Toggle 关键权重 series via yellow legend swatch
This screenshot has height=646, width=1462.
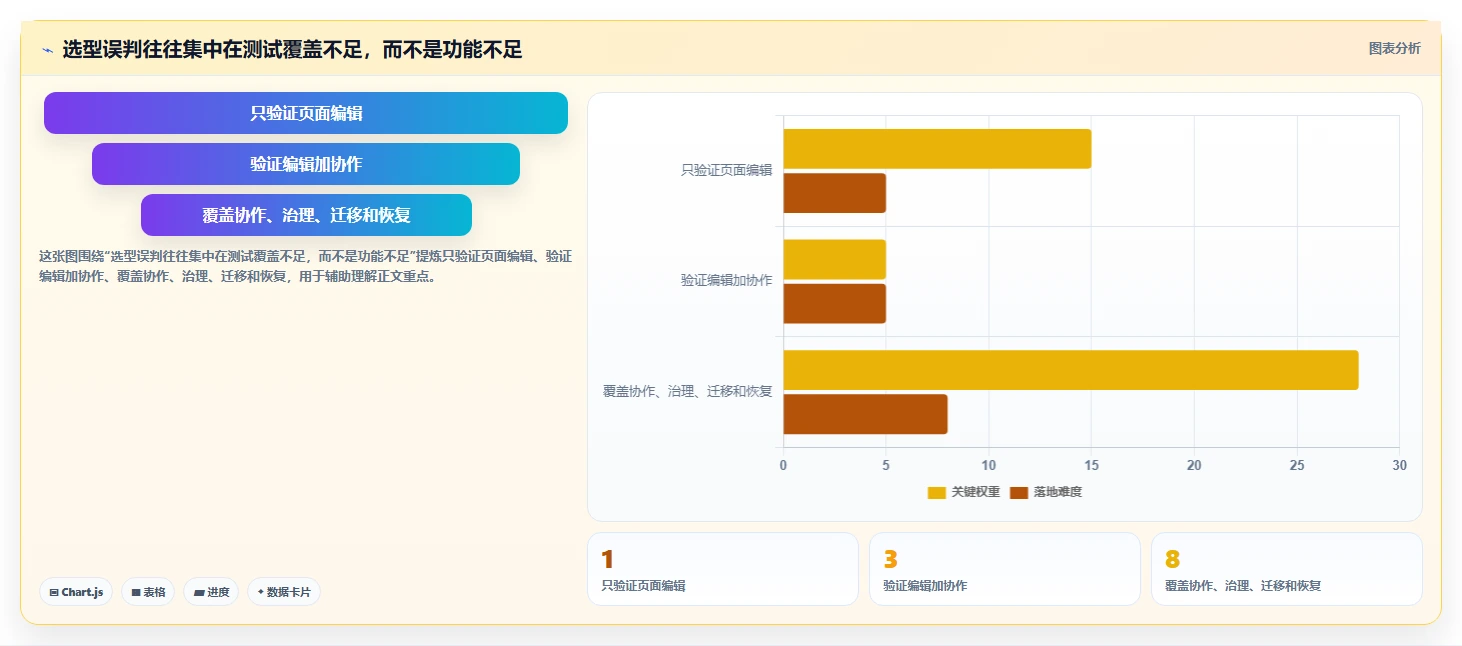pyautogui.click(x=937, y=492)
